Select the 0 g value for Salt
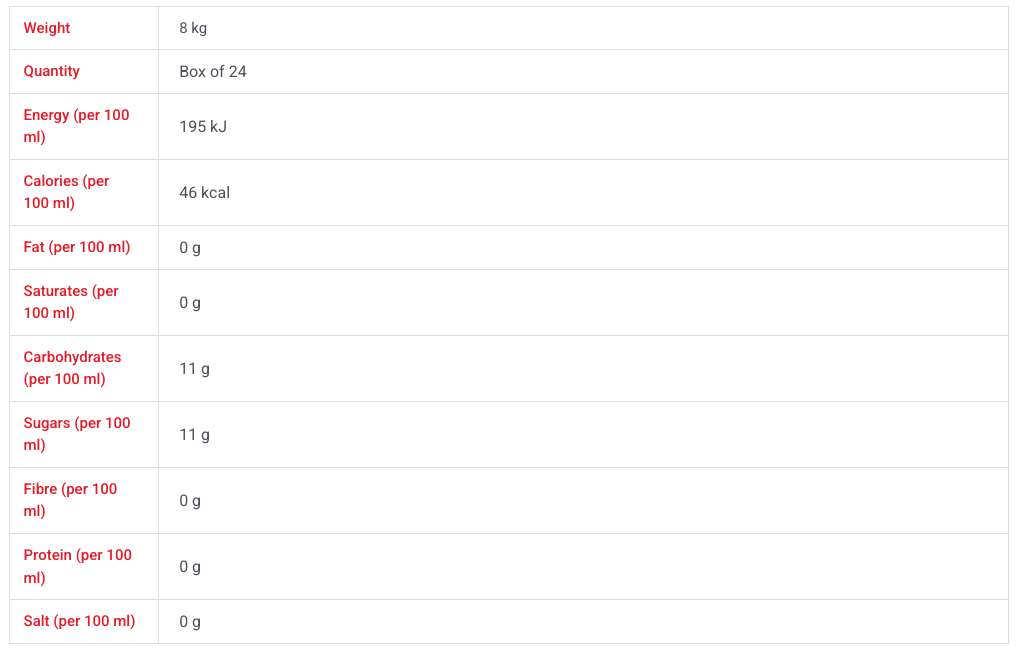 tap(190, 622)
